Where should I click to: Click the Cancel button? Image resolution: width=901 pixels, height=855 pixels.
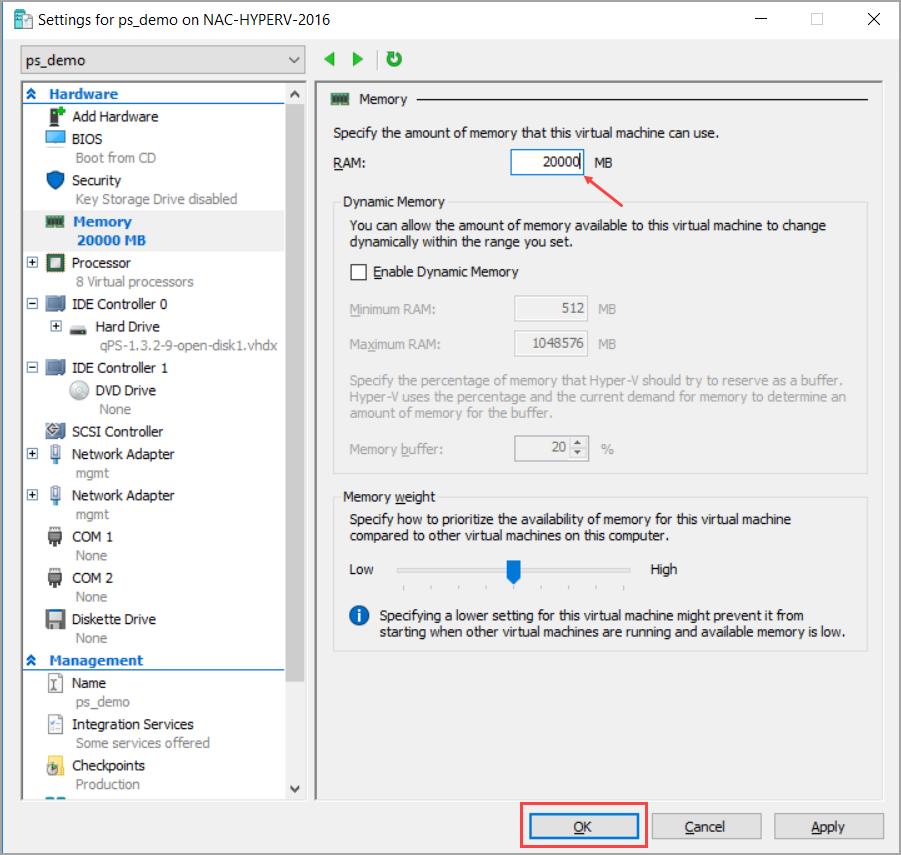click(x=706, y=826)
